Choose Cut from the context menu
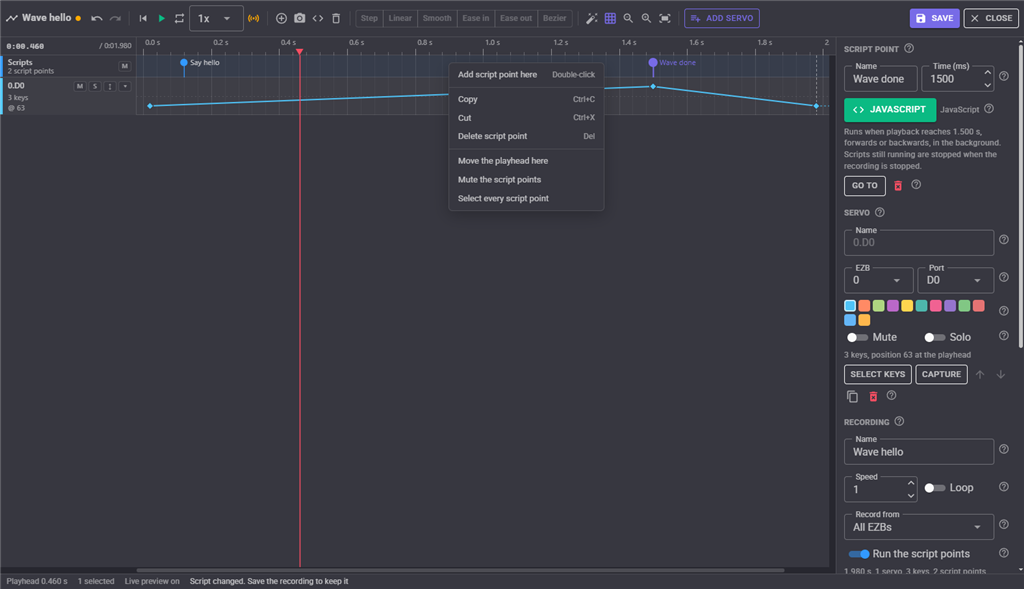Viewport: 1024px width, 589px height. (526, 118)
